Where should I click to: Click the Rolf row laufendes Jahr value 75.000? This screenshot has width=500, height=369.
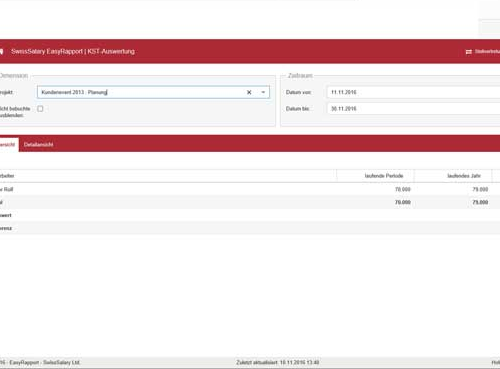[x=480, y=189]
